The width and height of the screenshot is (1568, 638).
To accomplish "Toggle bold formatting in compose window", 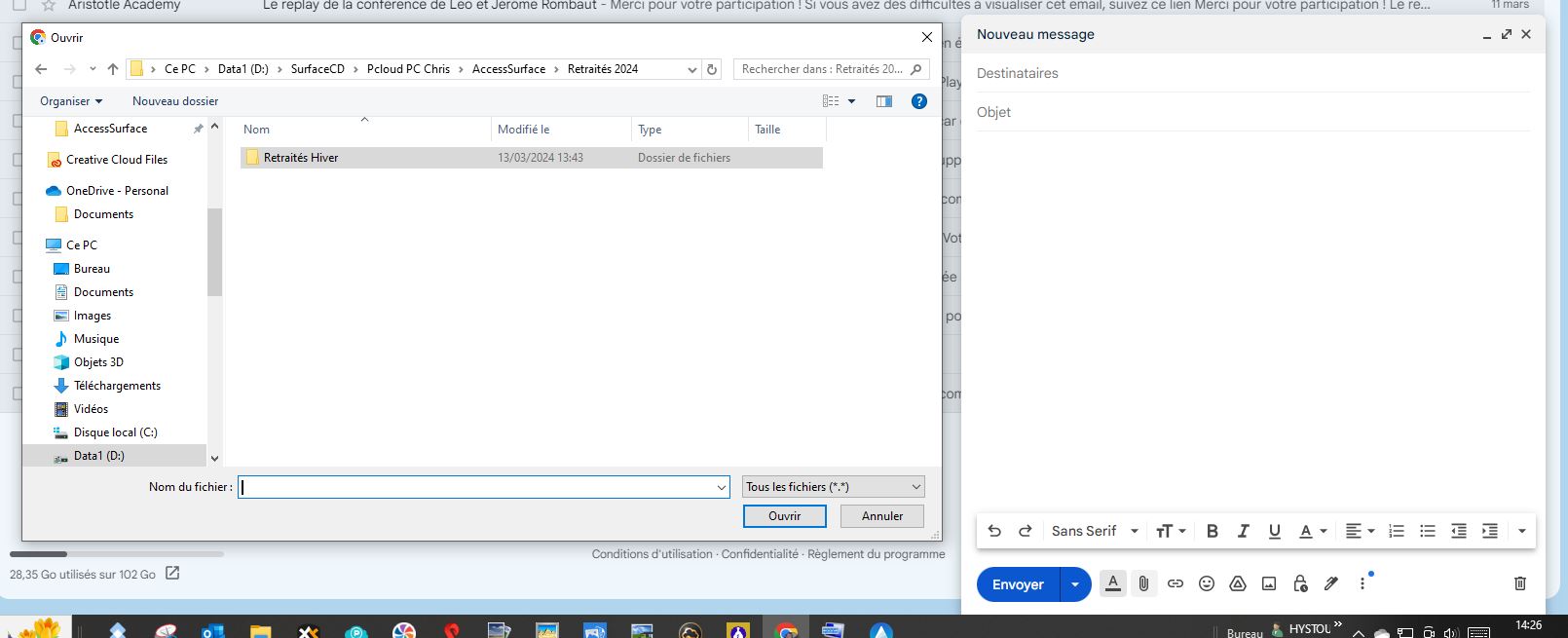I will 1213,531.
